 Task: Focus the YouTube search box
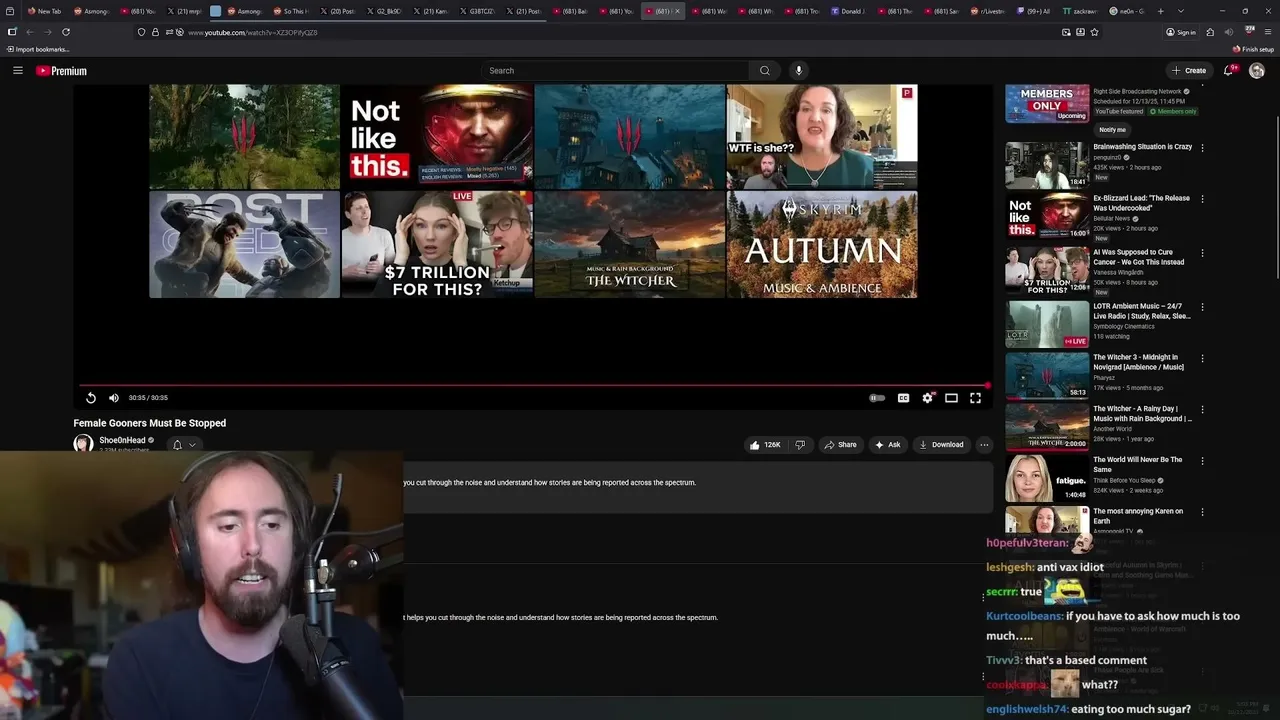pyautogui.click(x=615, y=71)
